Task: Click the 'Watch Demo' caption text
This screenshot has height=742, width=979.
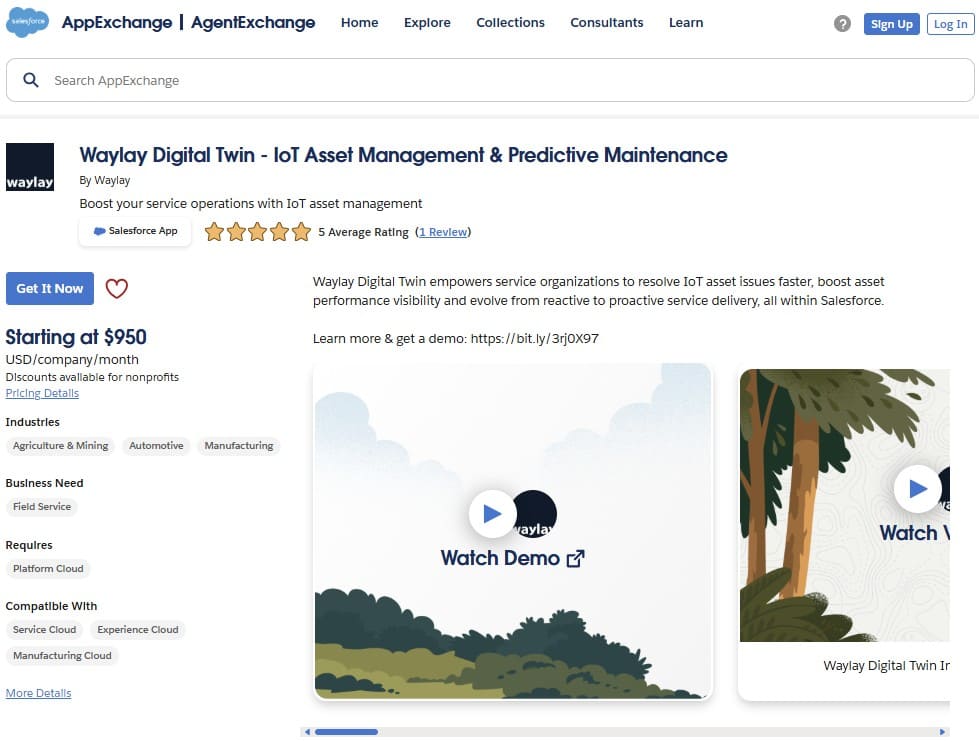Action: click(500, 558)
